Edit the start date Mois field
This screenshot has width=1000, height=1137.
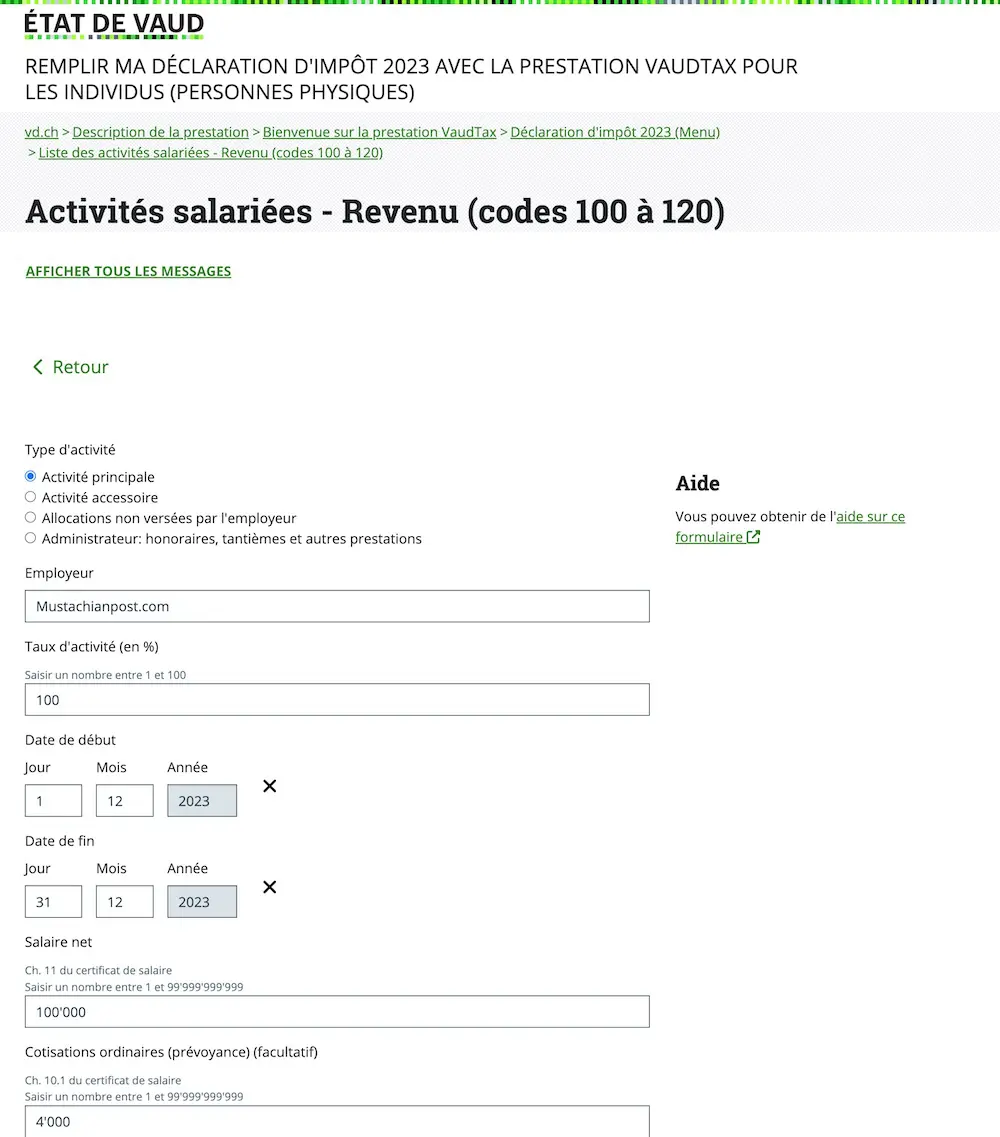click(125, 801)
